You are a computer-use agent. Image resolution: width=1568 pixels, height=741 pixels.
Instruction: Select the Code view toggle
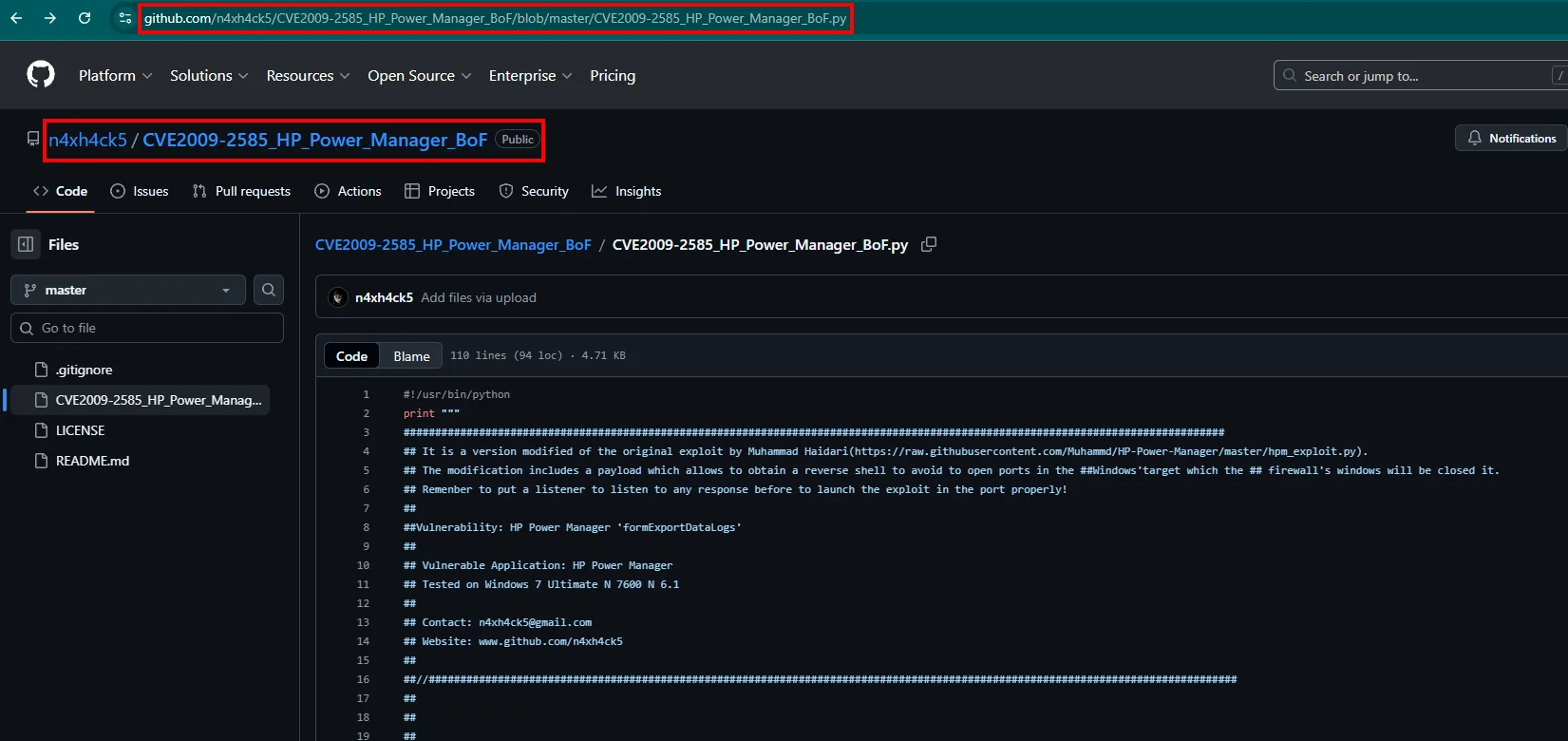tap(351, 356)
